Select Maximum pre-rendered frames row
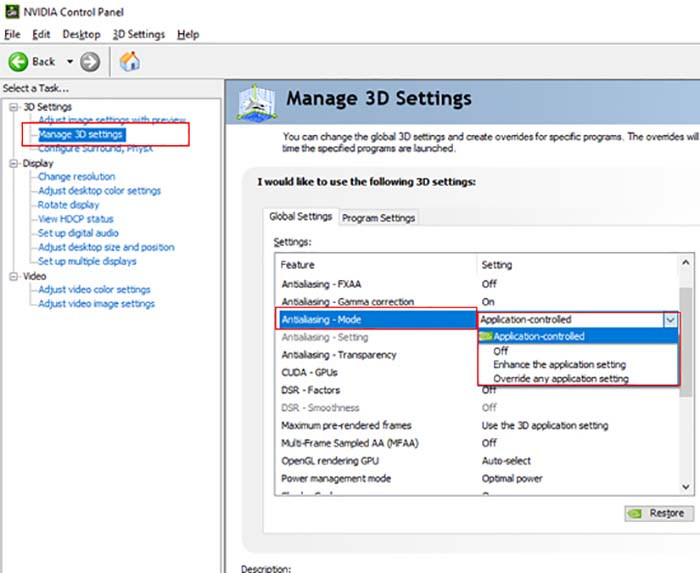Image resolution: width=700 pixels, height=573 pixels. pyautogui.click(x=477, y=426)
